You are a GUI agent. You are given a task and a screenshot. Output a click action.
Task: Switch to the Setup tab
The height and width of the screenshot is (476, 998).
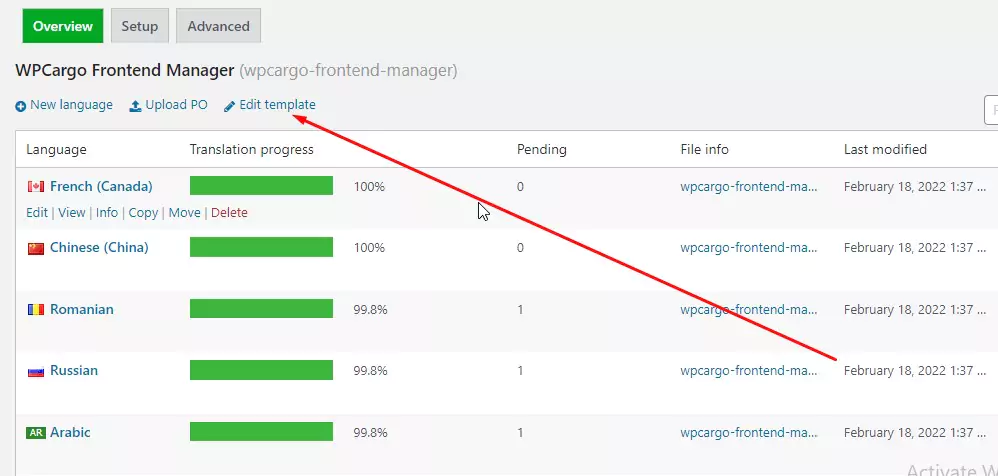point(140,27)
